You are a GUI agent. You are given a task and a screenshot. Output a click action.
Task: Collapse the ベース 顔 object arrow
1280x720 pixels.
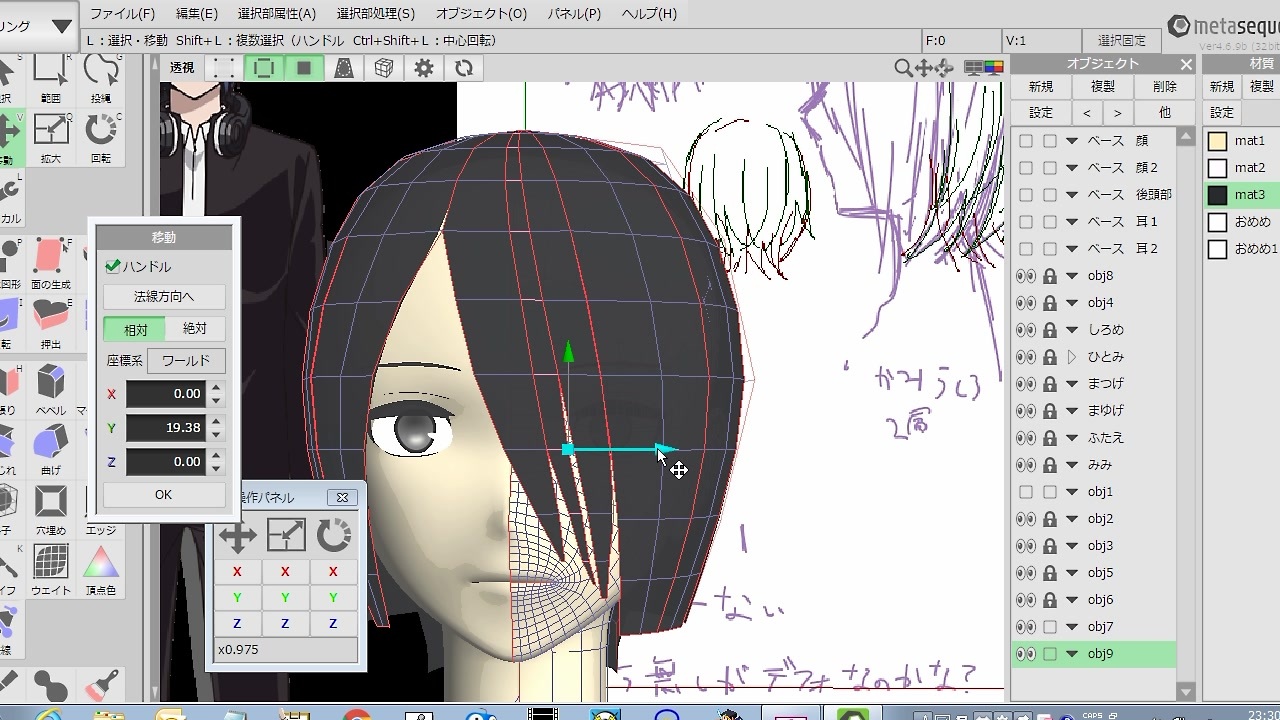[1072, 141]
